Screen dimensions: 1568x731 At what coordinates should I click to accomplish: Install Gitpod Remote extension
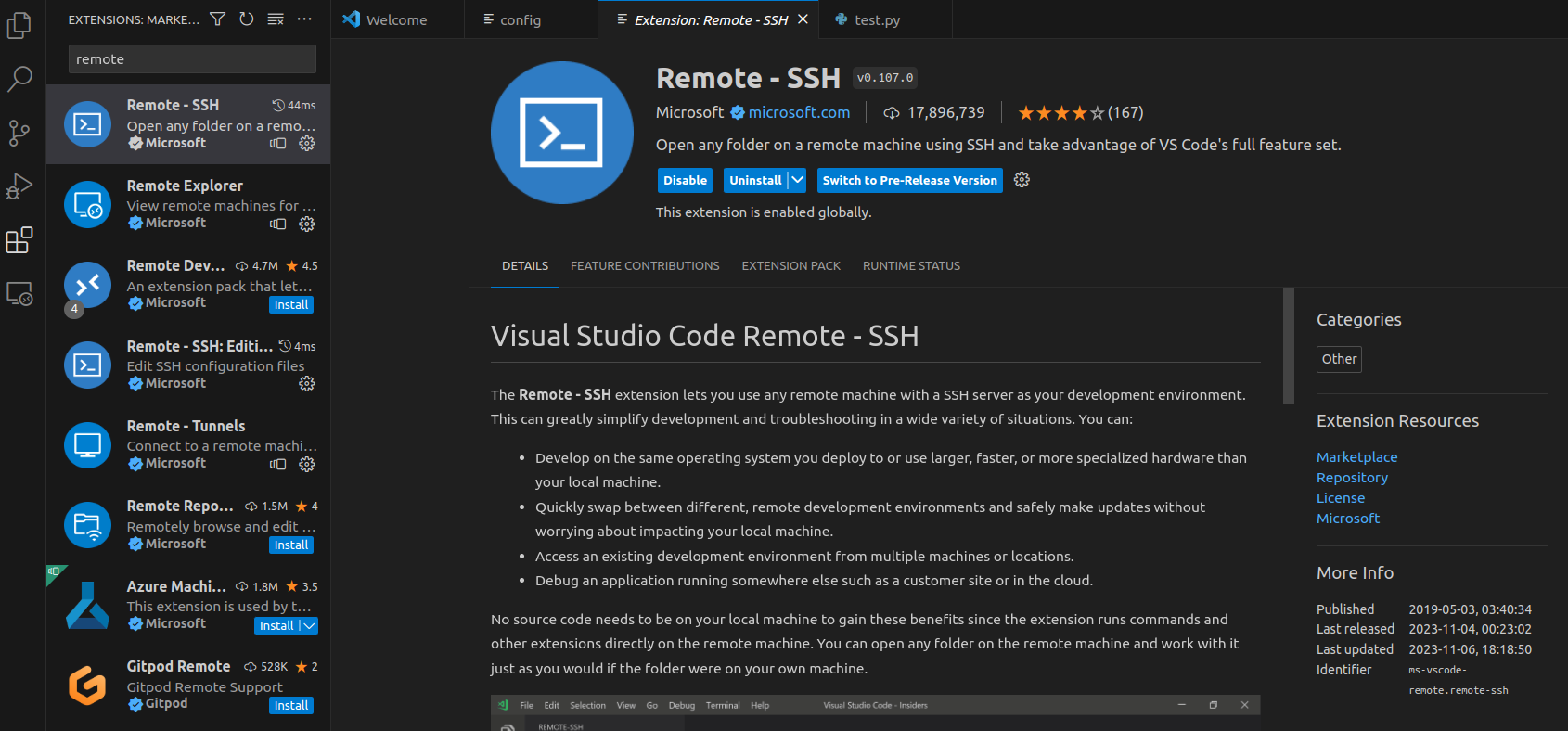291,706
